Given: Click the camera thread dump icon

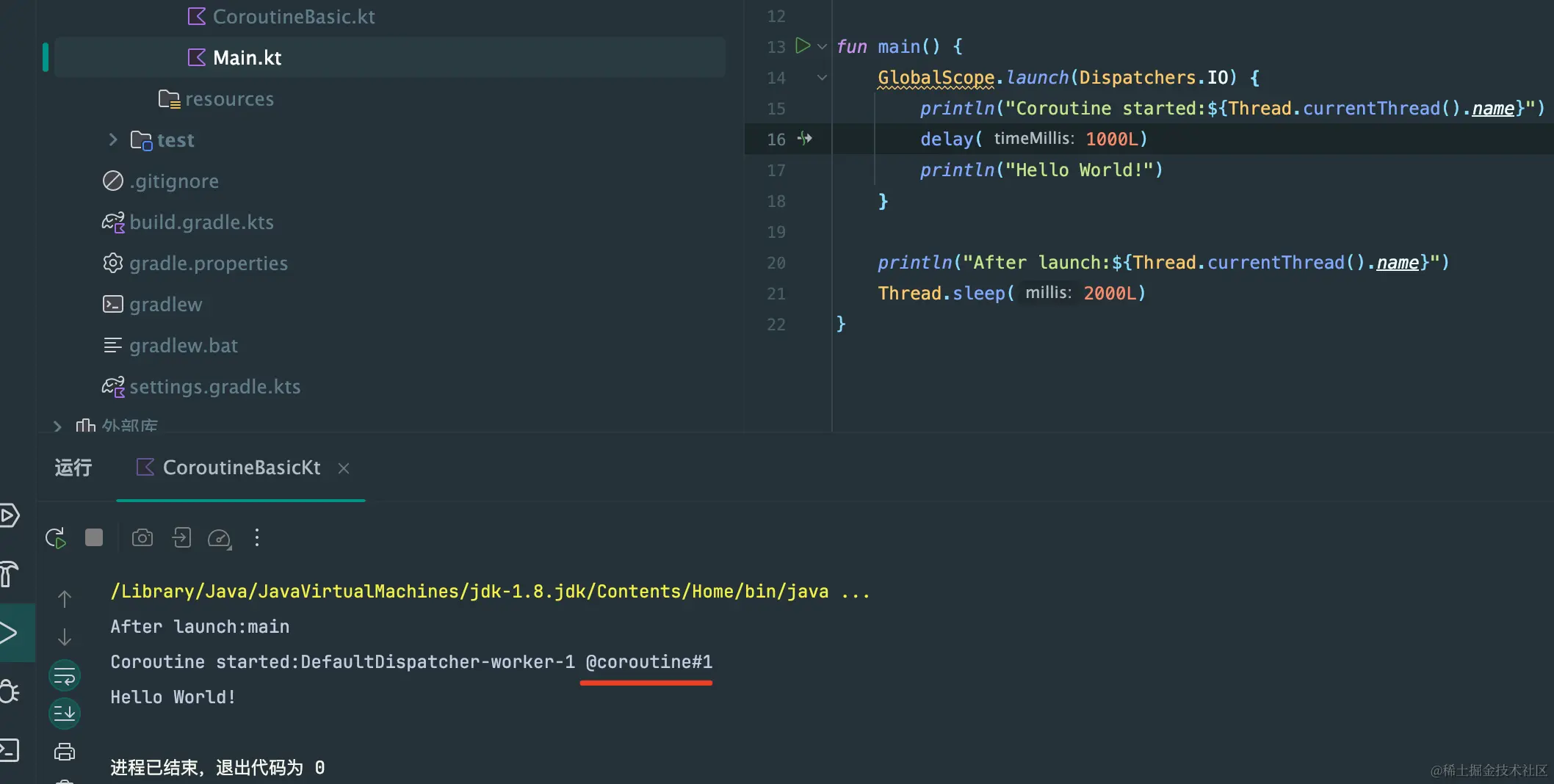Looking at the screenshot, I should (142, 538).
